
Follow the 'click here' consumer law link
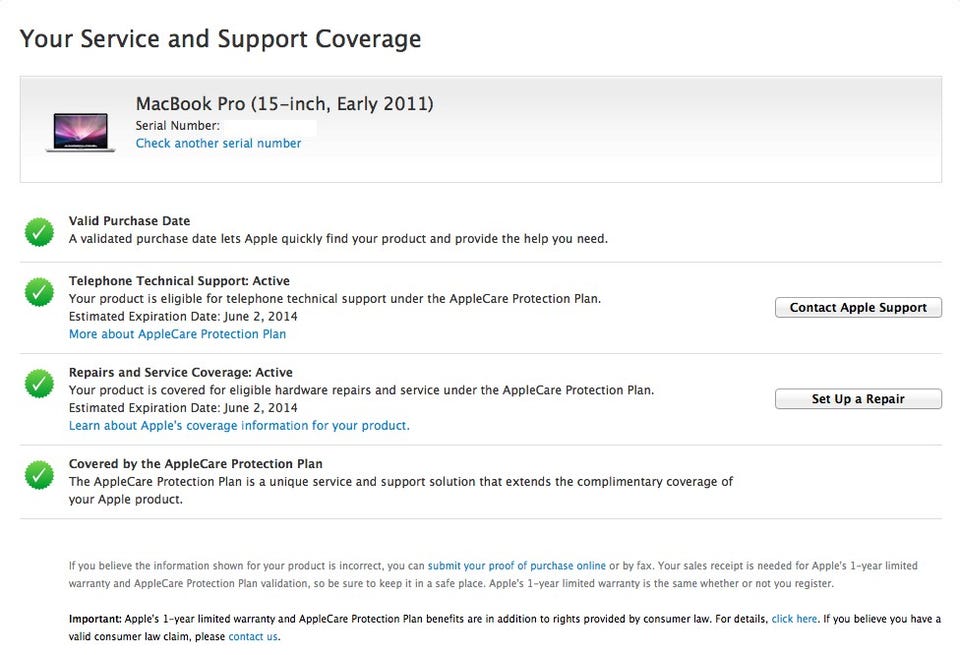[x=794, y=619]
